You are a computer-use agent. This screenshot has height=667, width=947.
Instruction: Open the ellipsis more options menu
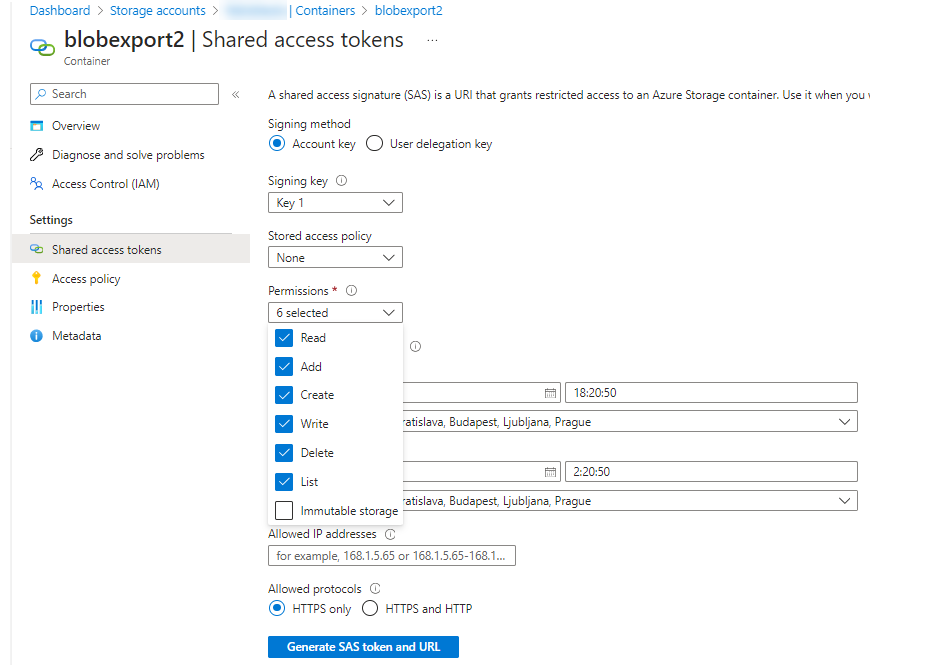(x=432, y=40)
